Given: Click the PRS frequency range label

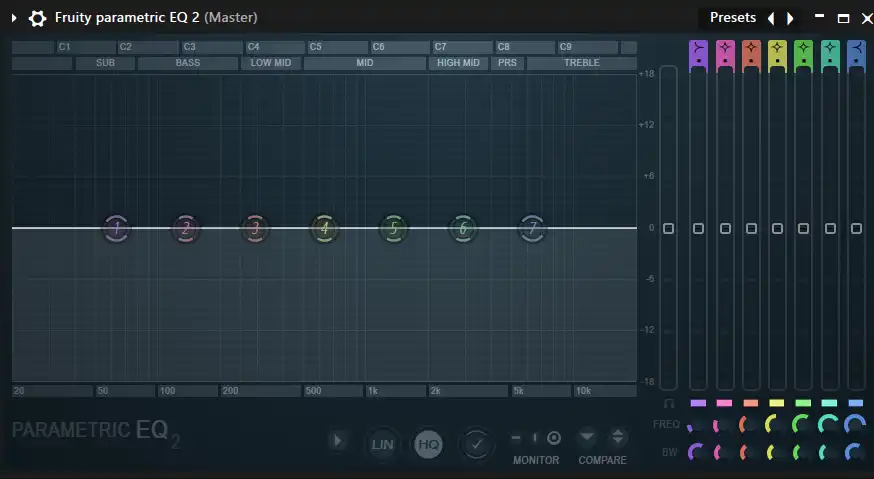Looking at the screenshot, I should [x=507, y=63].
